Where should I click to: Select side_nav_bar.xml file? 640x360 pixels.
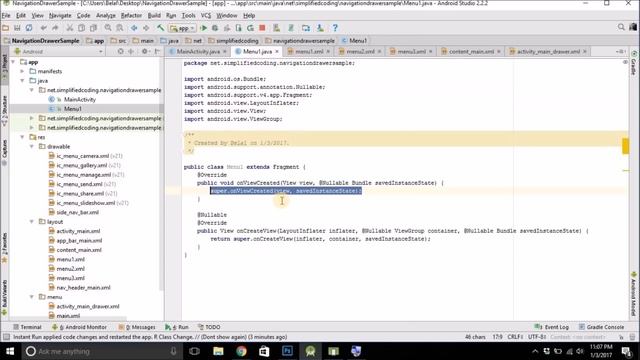(x=78, y=212)
